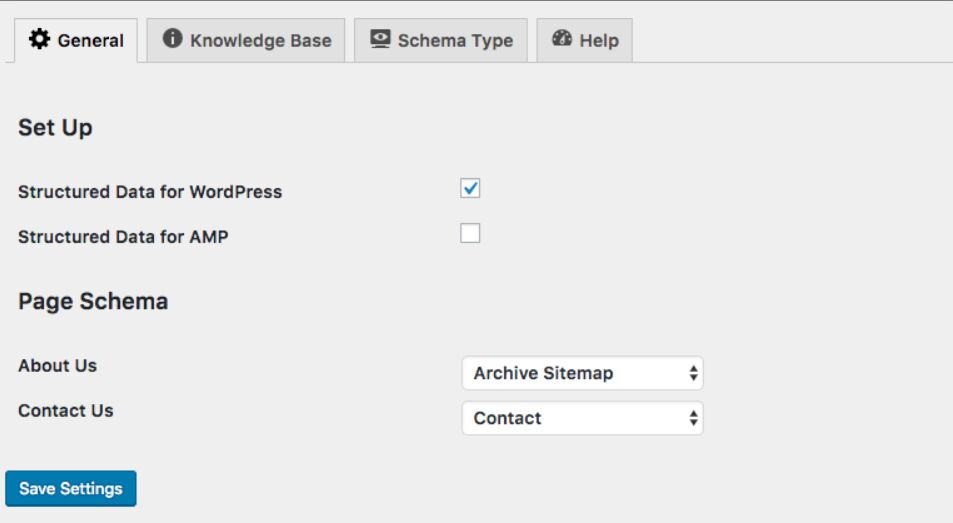This screenshot has height=523, width=953.
Task: Click the Structured Data for WordPress label
Action: click(x=150, y=192)
